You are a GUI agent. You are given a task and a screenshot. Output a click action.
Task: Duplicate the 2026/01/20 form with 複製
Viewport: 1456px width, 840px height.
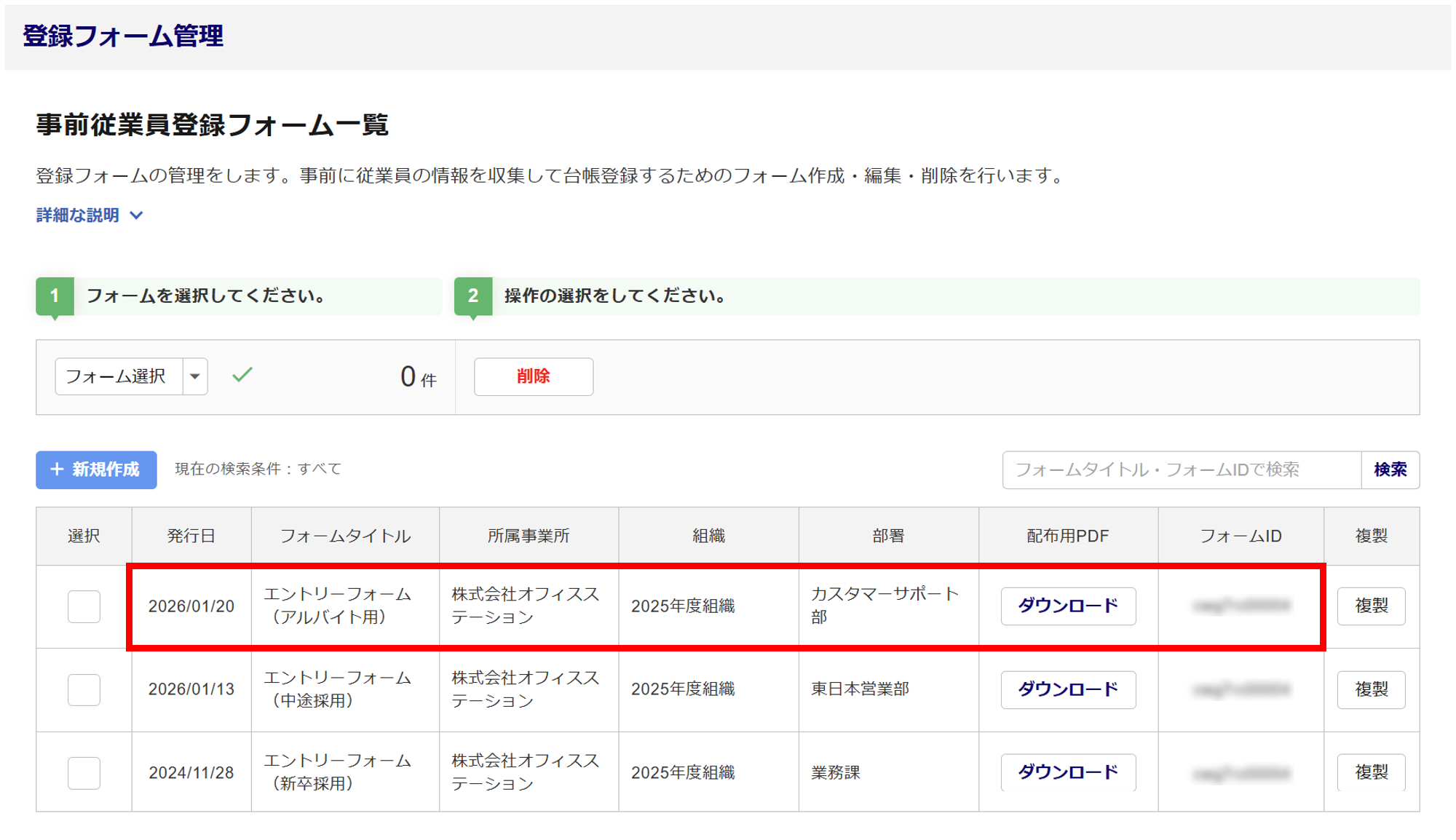point(1371,606)
